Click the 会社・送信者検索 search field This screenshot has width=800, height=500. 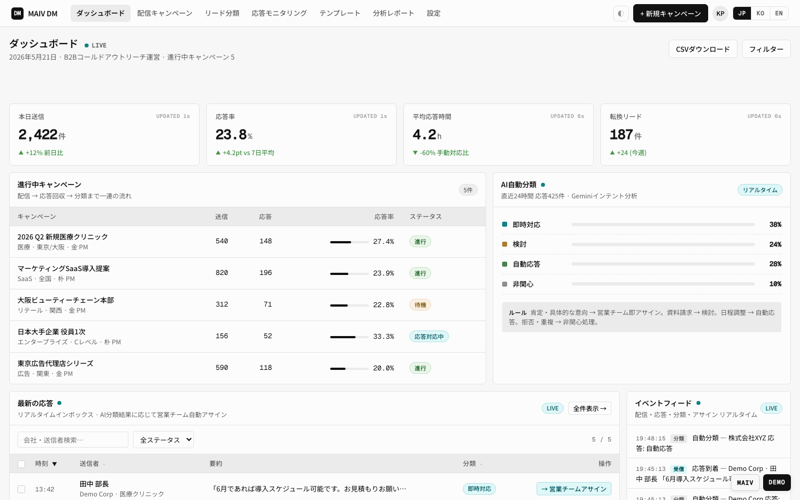73,440
